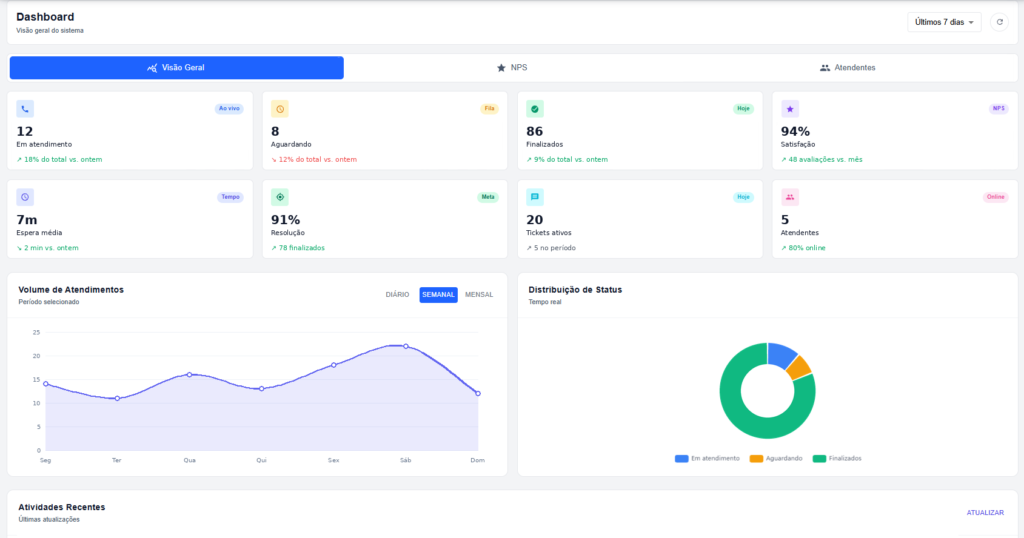Screen dimensions: 1024x538
Task: Click the ATUALIZAR link in Atividades Recentes
Action: pyautogui.click(x=985, y=513)
